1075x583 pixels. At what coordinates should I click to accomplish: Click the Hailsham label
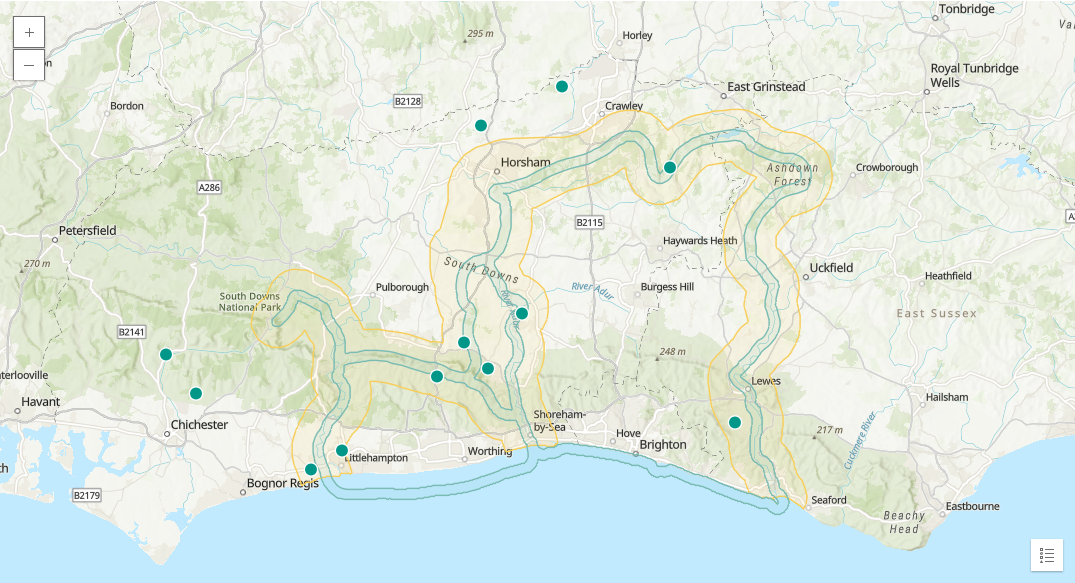(x=947, y=397)
